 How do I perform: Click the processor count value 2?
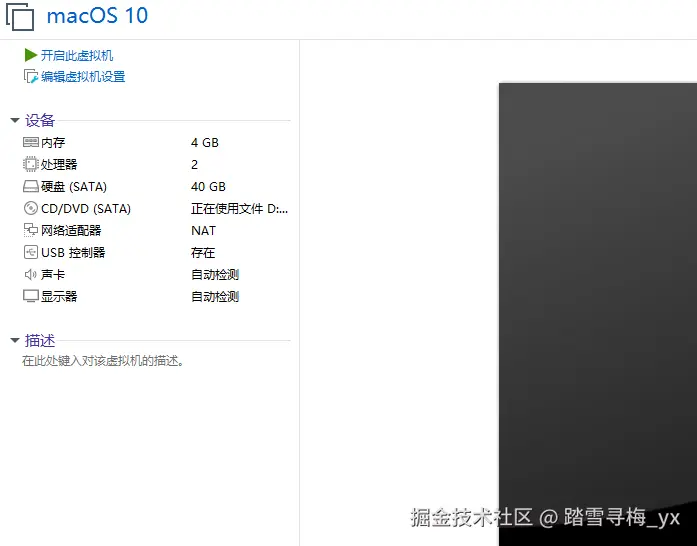click(194, 165)
